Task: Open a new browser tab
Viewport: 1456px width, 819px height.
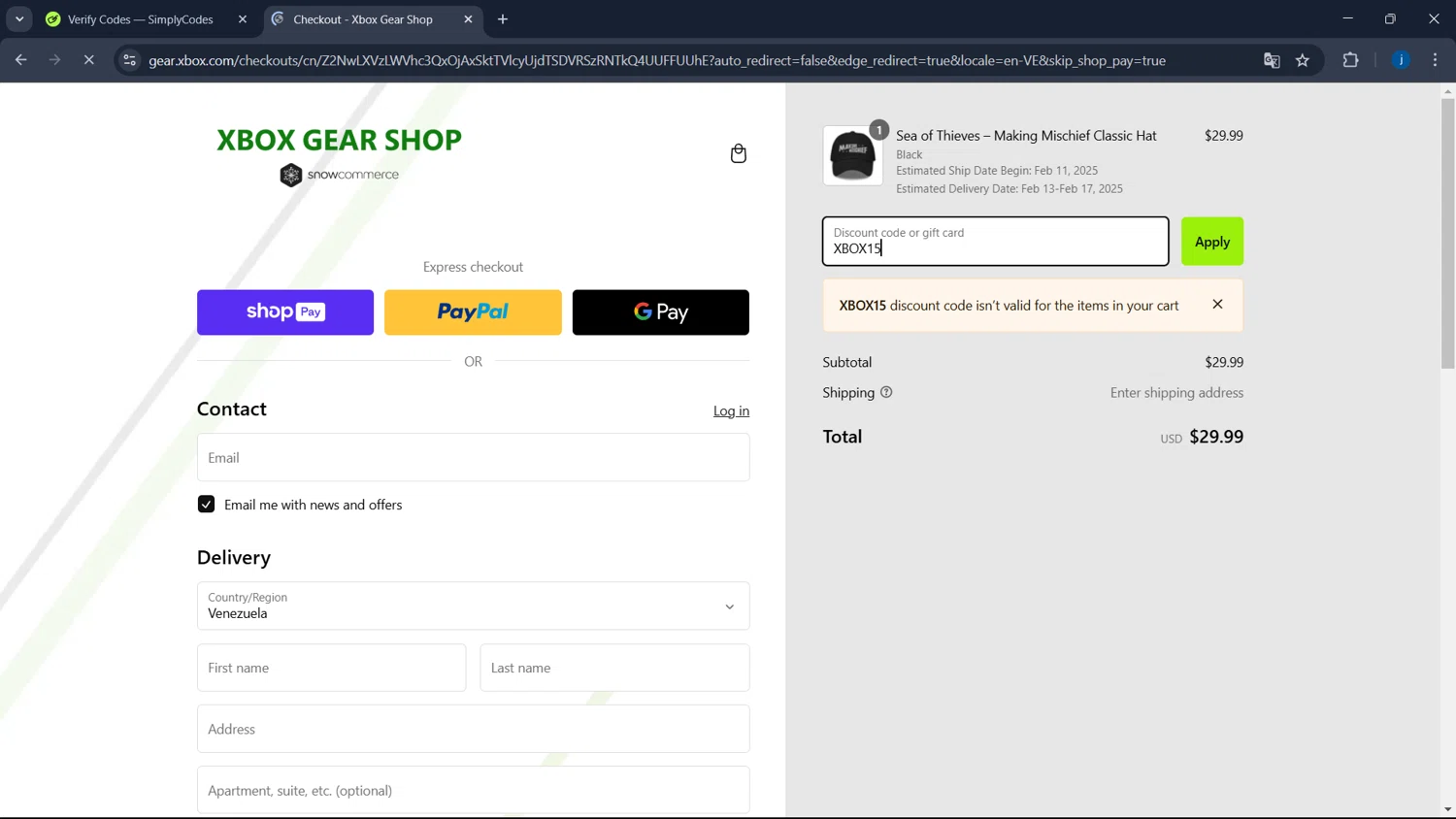Action: pyautogui.click(x=503, y=19)
